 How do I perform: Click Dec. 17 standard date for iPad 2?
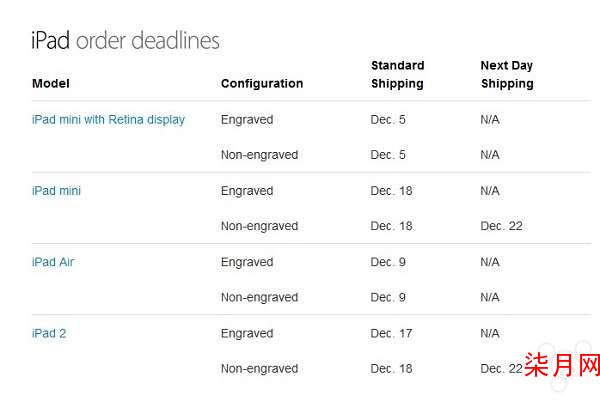(x=391, y=333)
